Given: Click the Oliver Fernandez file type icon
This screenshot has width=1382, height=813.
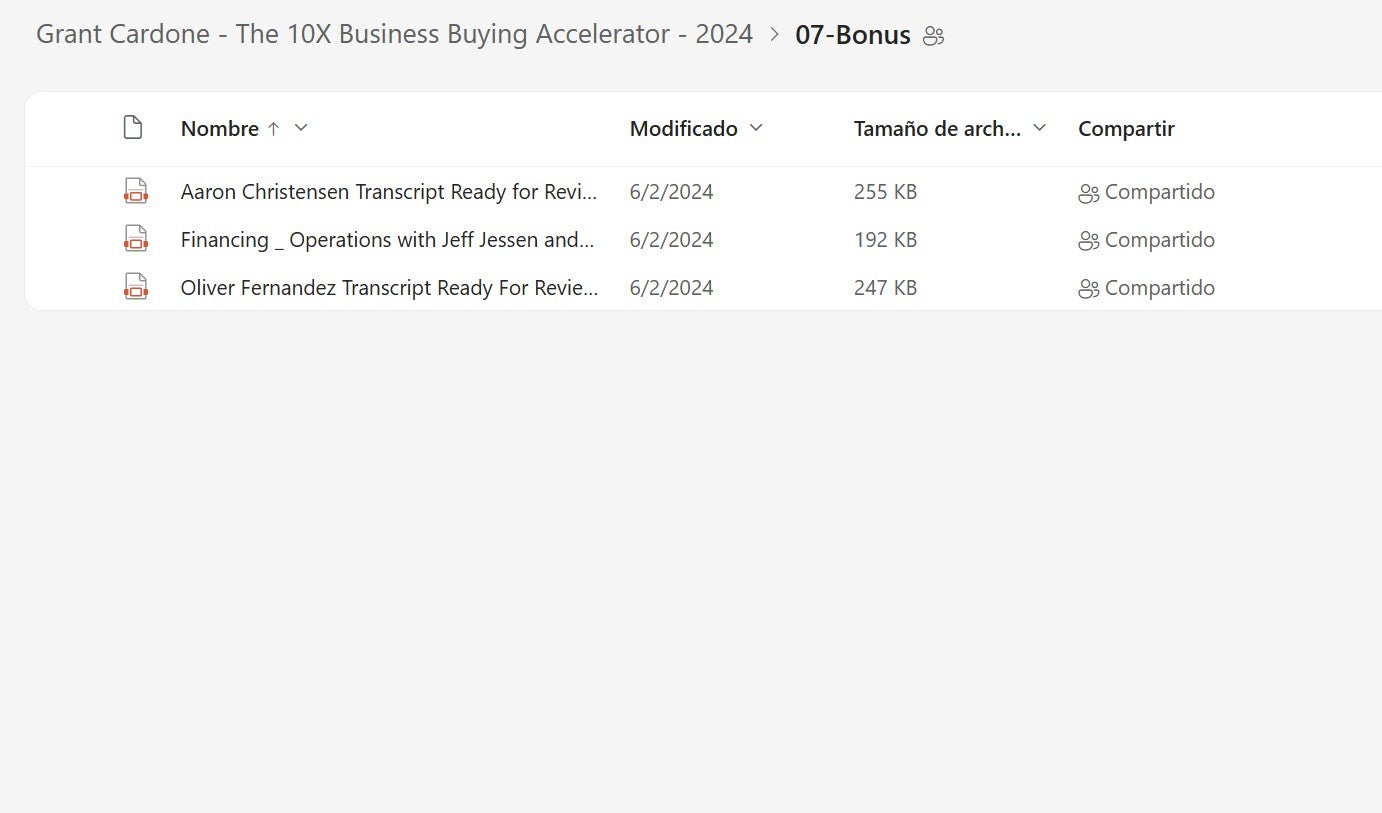Looking at the screenshot, I should coord(135,287).
